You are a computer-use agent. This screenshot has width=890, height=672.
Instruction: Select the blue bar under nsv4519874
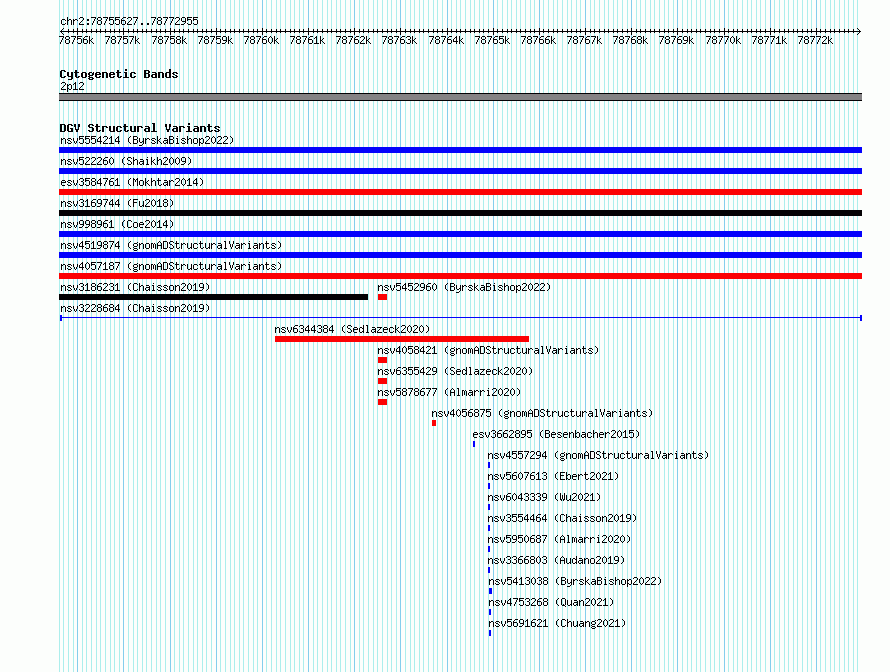pyautogui.click(x=460, y=255)
